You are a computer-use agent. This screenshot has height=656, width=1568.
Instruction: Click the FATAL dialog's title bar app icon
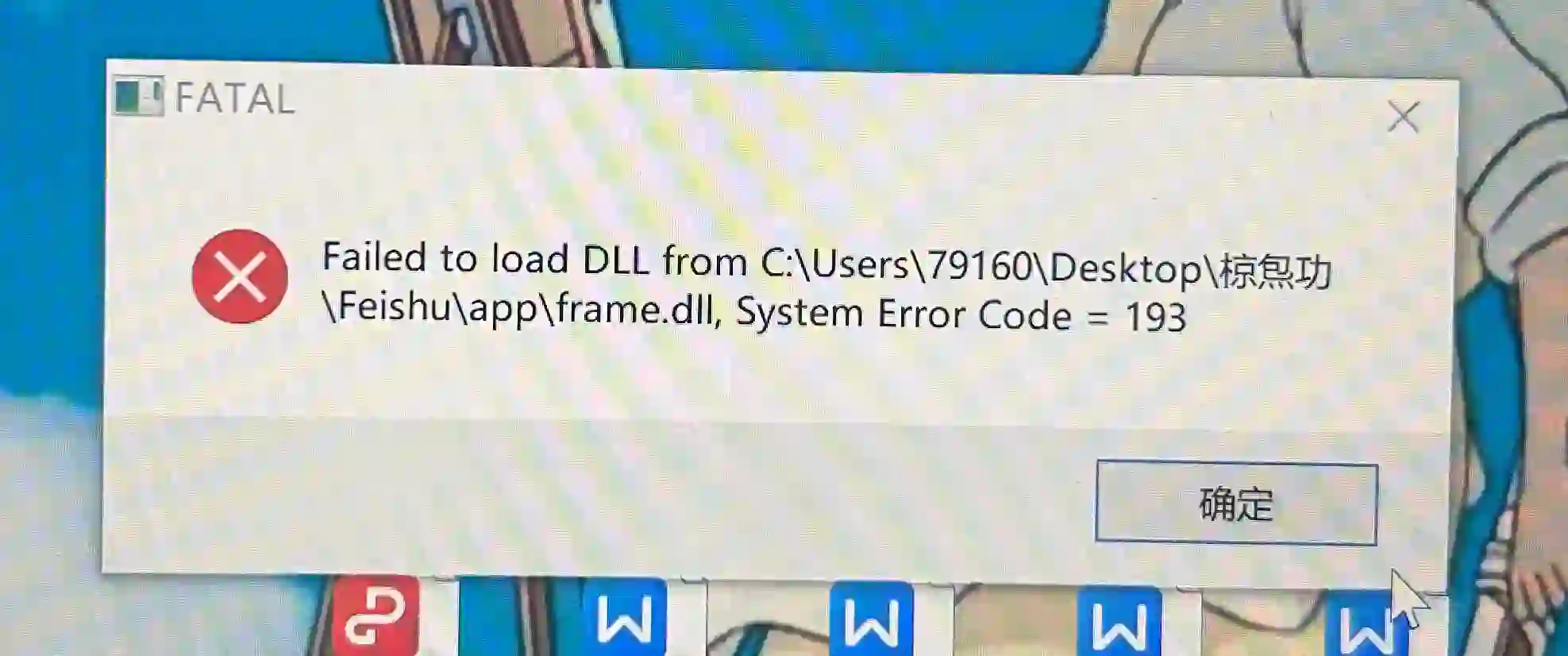[138, 96]
